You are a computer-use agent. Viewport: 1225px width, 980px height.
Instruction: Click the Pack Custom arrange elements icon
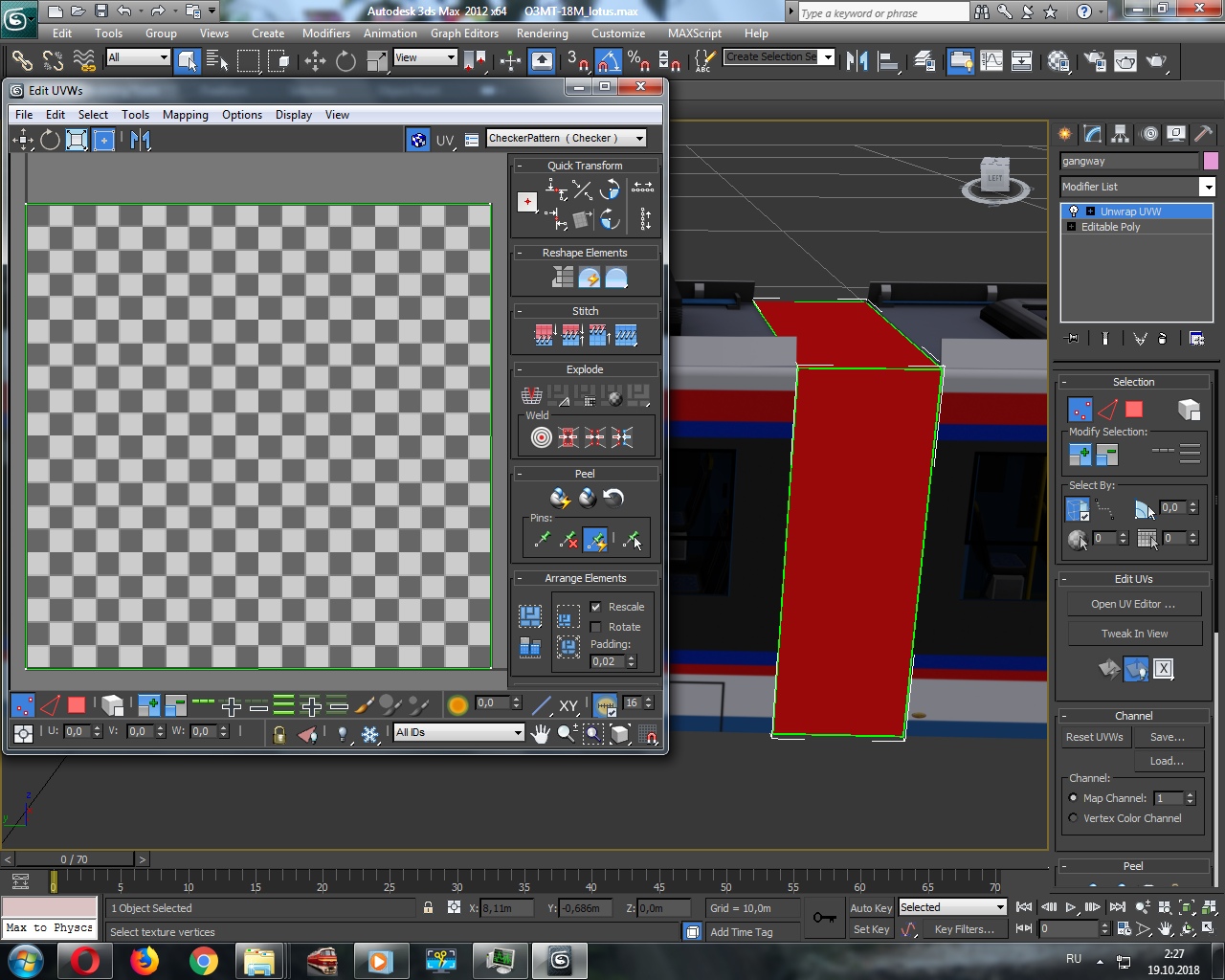click(530, 615)
